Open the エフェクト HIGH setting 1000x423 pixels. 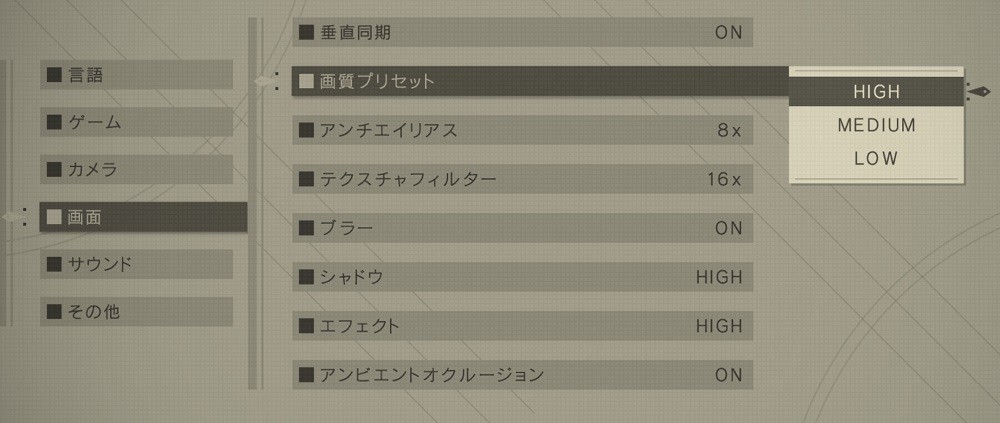coord(522,326)
